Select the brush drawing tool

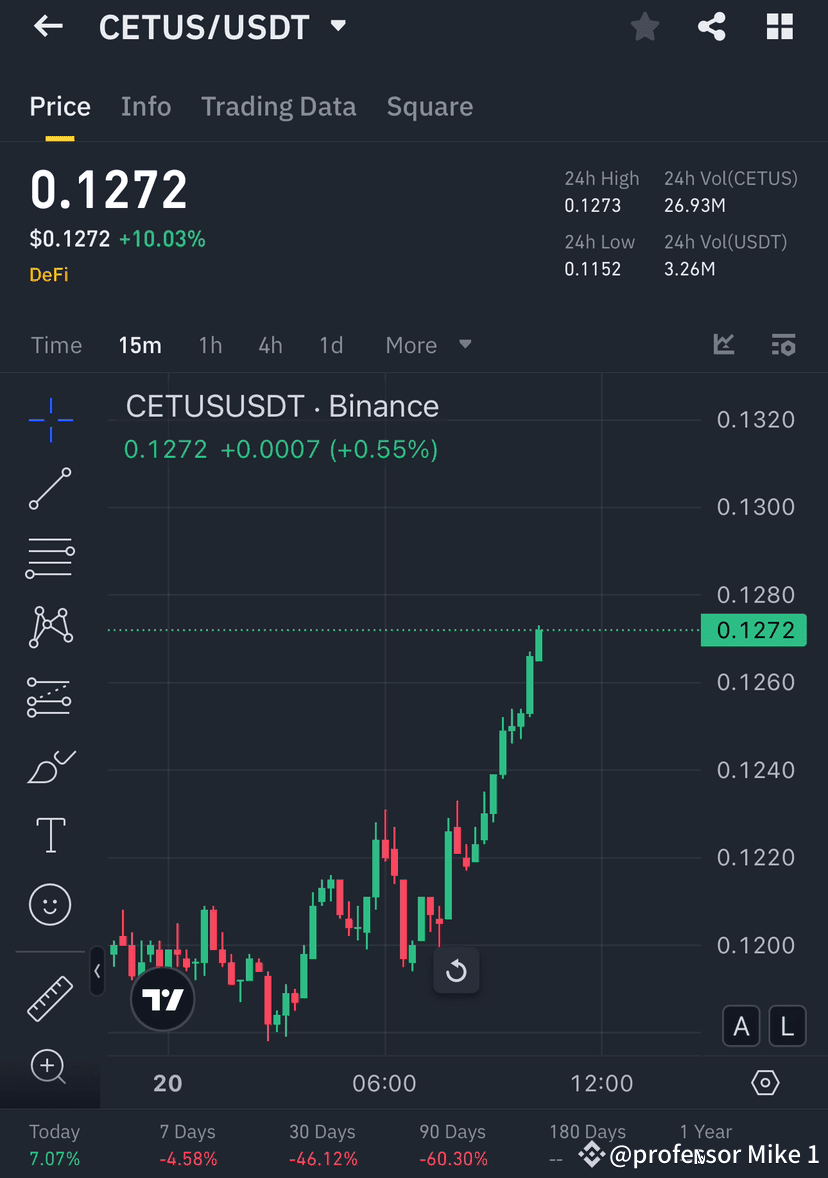tap(49, 765)
